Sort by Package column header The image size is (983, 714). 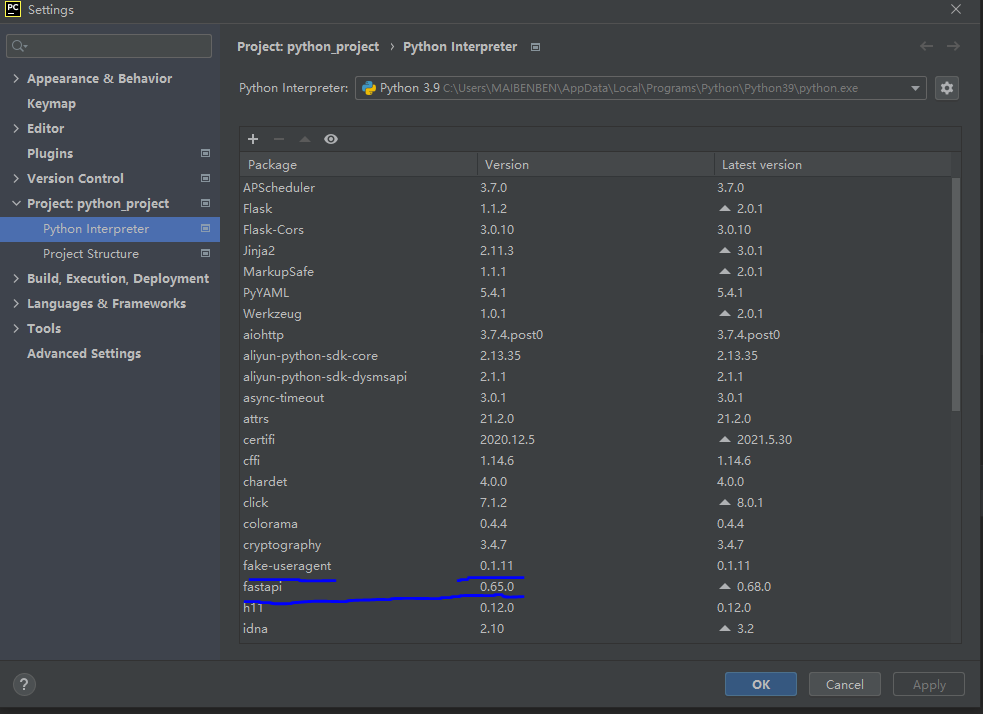tap(358, 164)
